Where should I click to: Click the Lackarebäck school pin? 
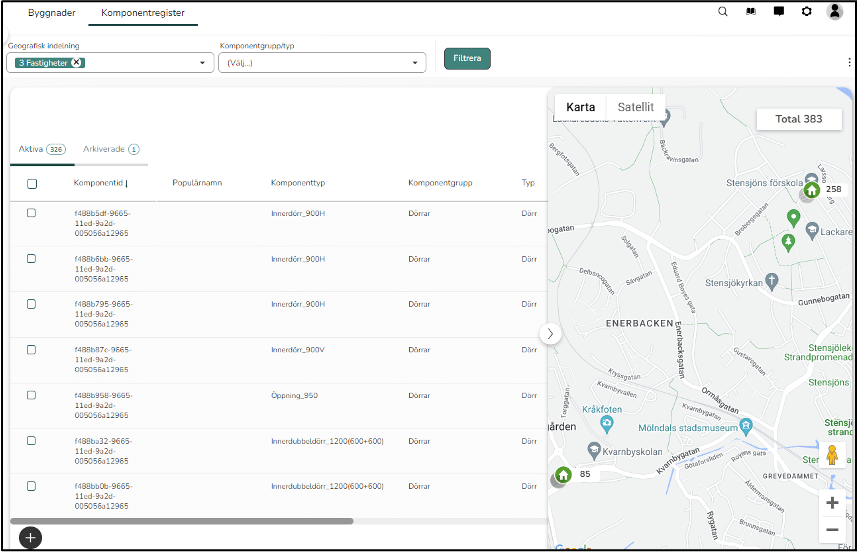812,230
